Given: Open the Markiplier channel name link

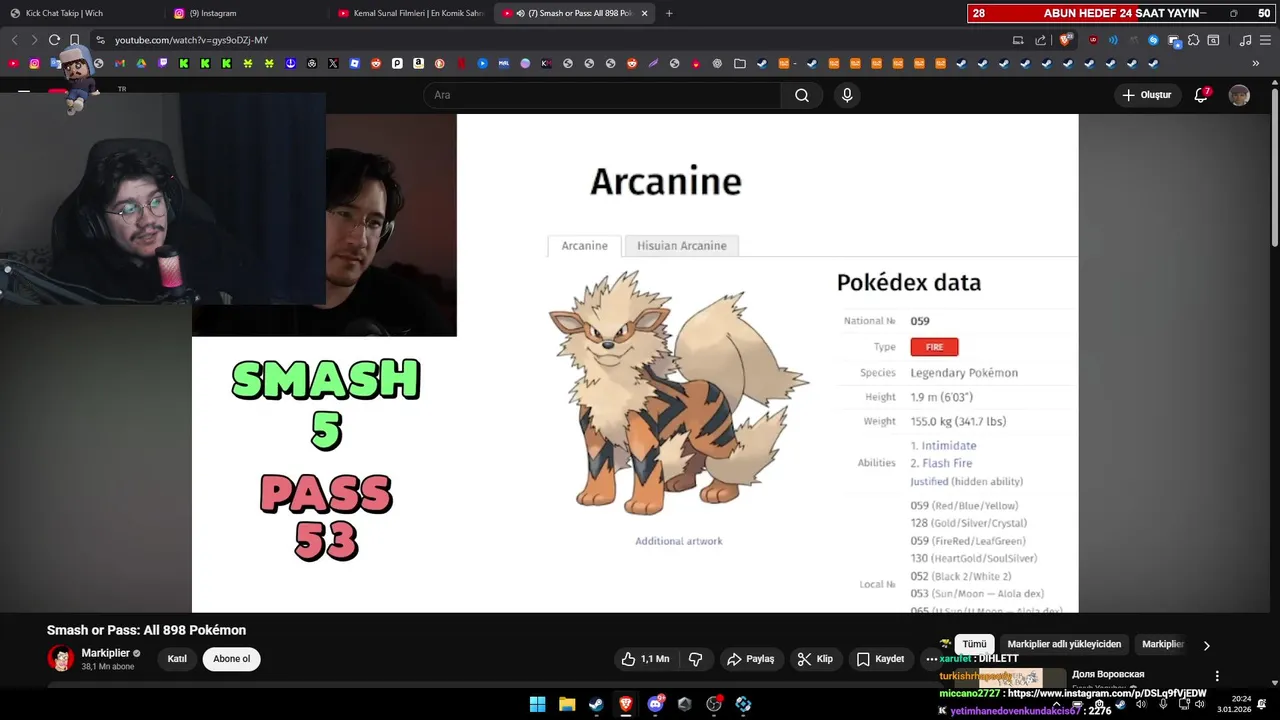Looking at the screenshot, I should pos(105,653).
